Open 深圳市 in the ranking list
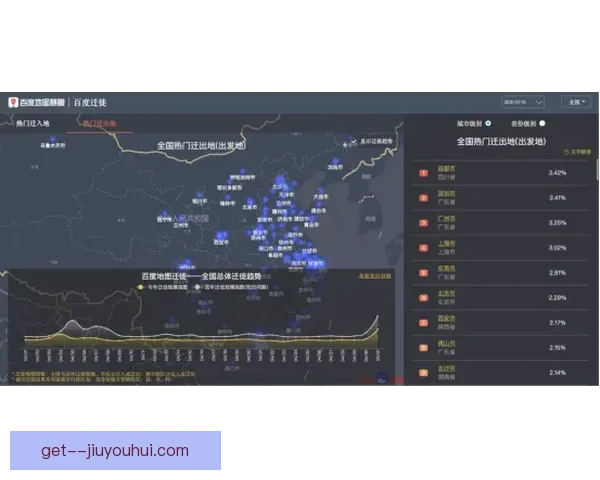 click(x=447, y=194)
